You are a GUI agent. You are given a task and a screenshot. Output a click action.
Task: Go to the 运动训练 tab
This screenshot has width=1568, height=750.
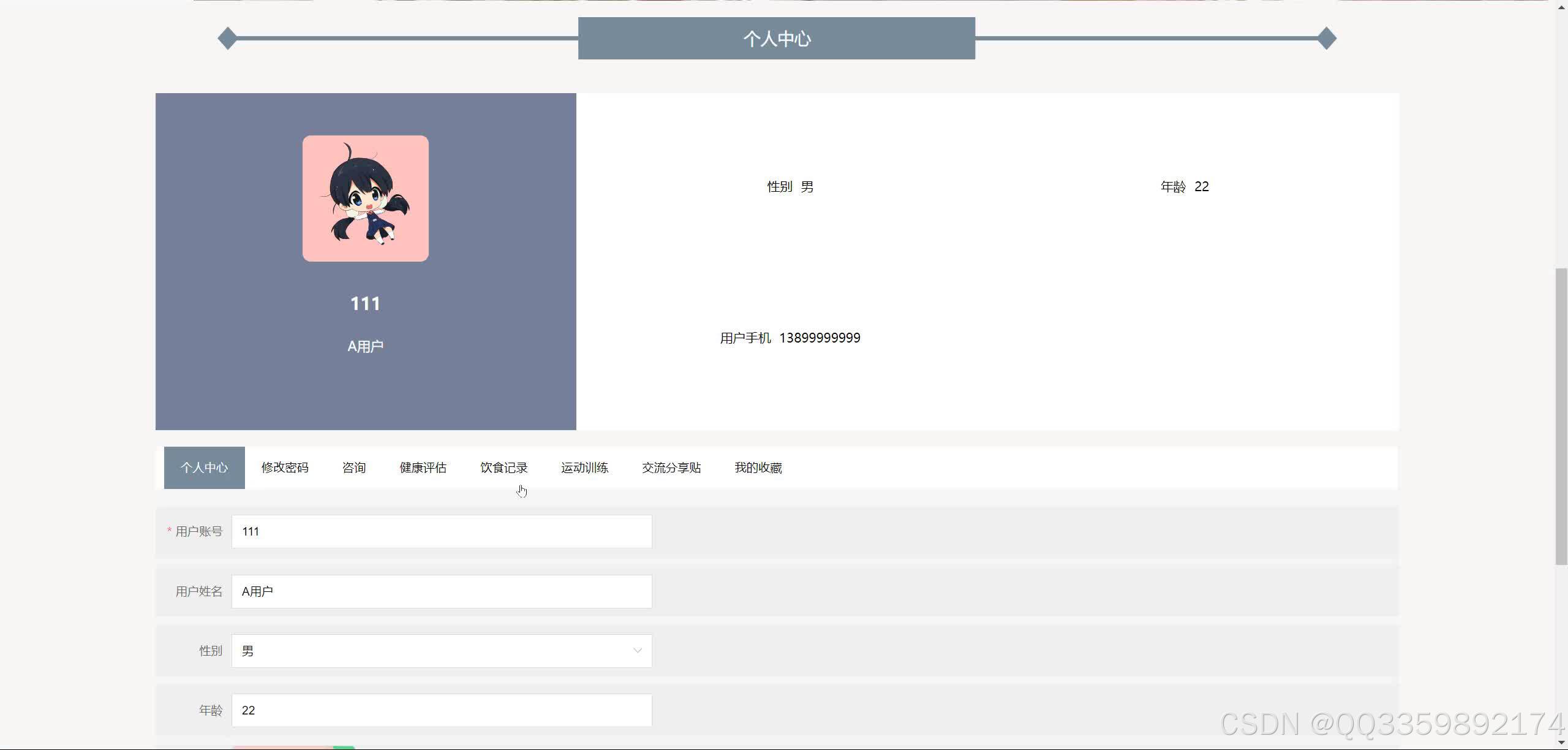(584, 468)
